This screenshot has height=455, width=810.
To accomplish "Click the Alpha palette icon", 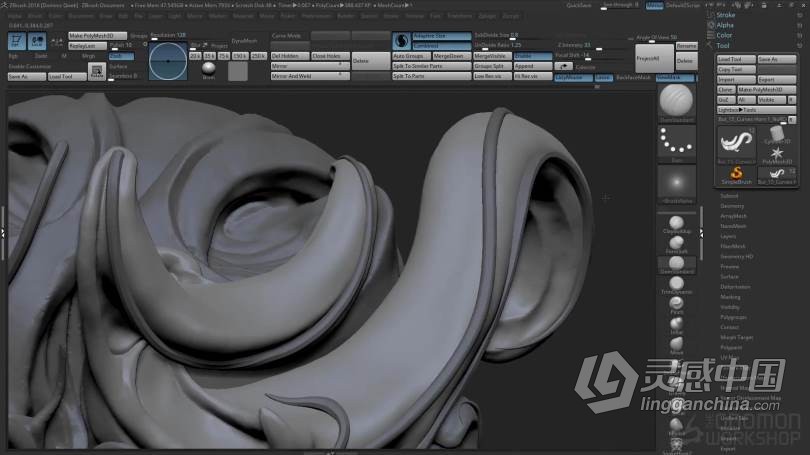I will point(711,25).
